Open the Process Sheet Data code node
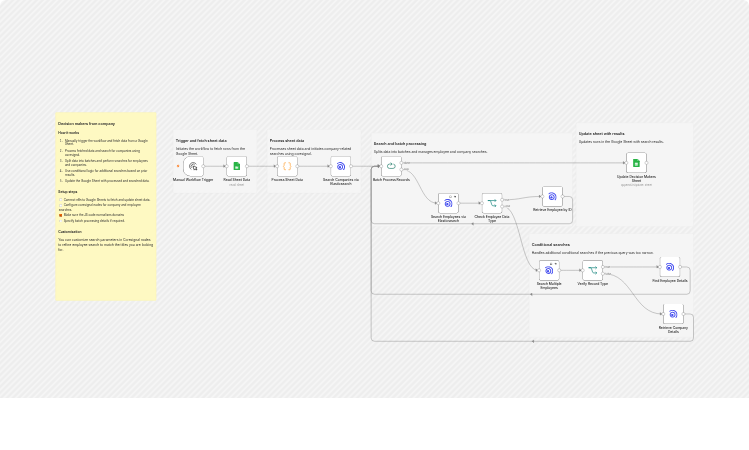 287,166
